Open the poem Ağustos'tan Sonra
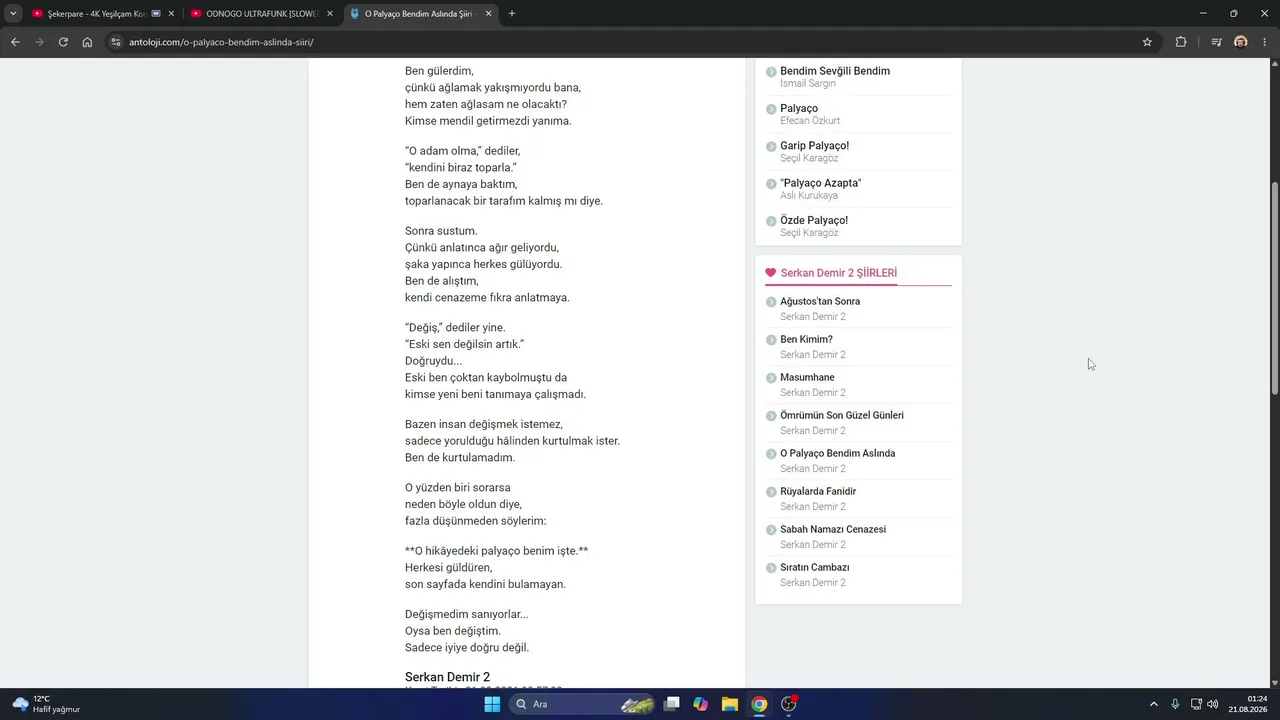This screenshot has width=1280, height=720. click(820, 301)
